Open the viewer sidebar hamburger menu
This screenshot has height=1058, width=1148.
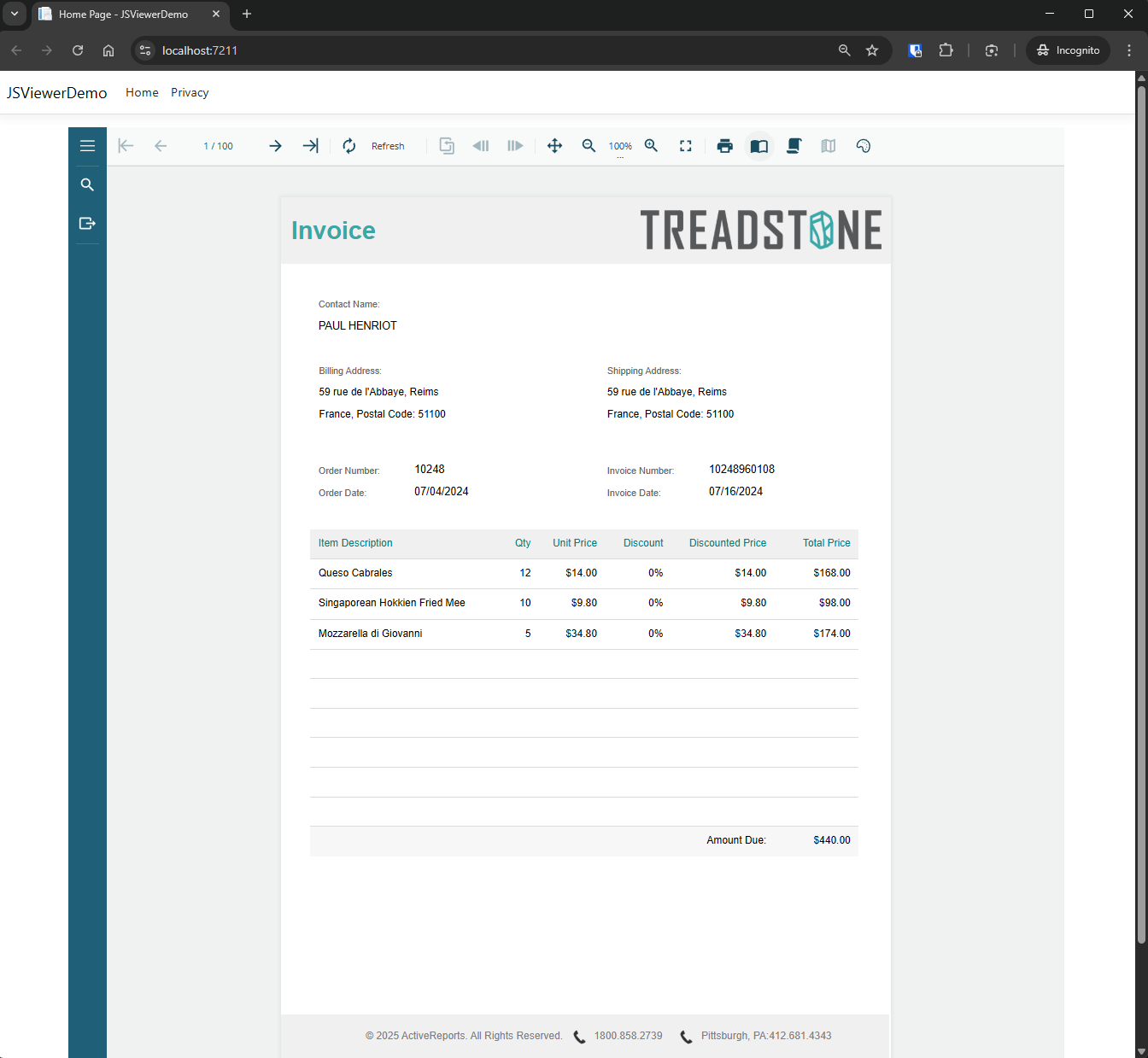pyautogui.click(x=87, y=146)
